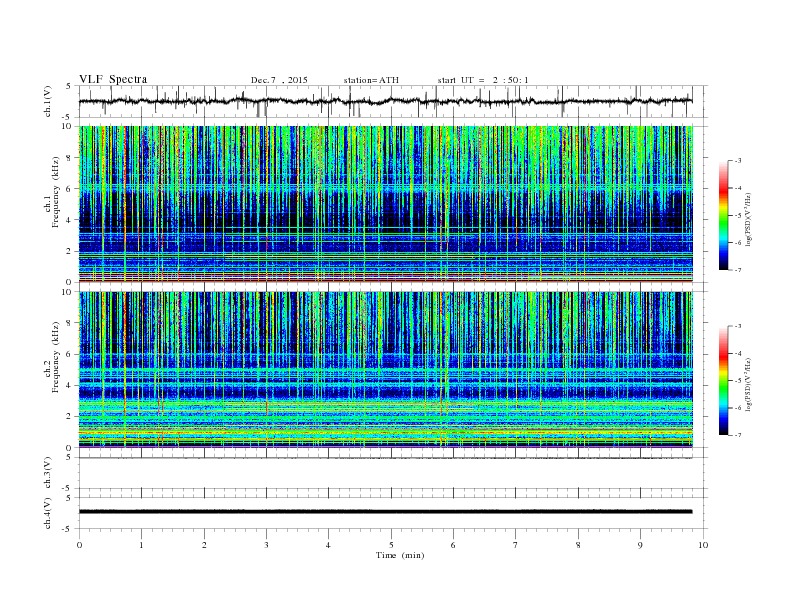792x612 pixels.
Task: Click time axis tick label "9"
Action: [x=640, y=545]
